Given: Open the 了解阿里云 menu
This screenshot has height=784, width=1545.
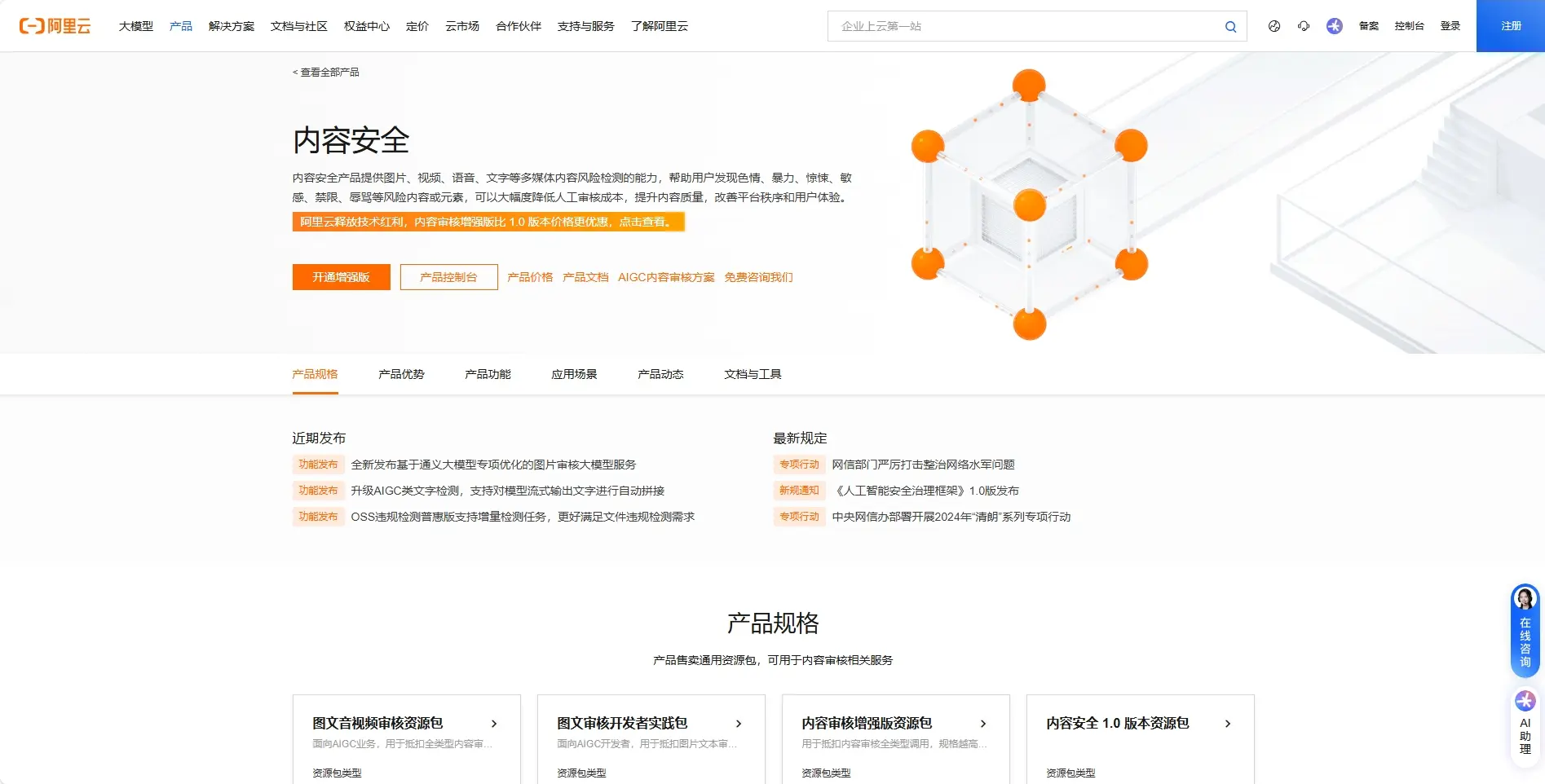Looking at the screenshot, I should (660, 26).
